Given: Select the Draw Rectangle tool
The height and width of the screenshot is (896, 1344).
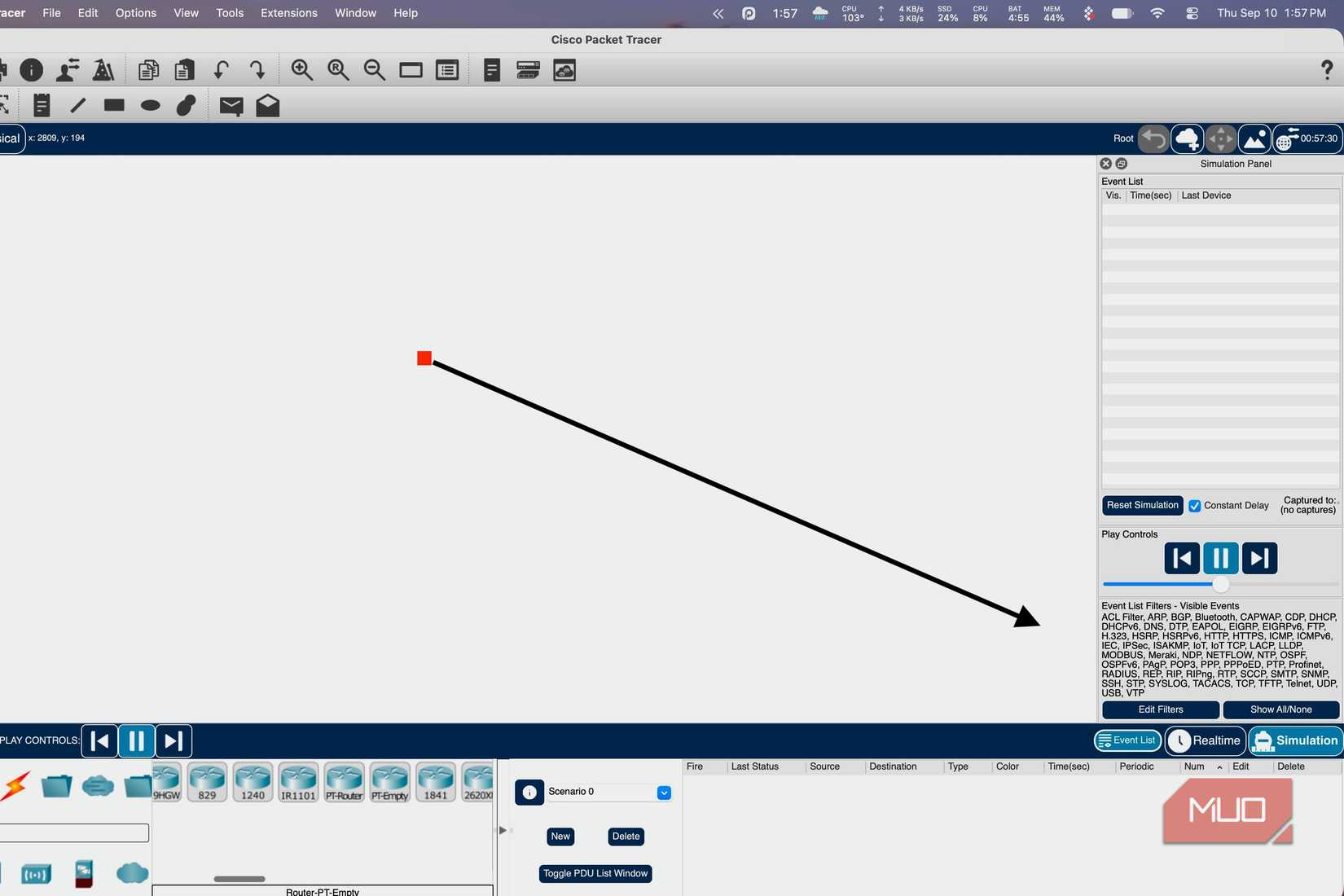Looking at the screenshot, I should [114, 105].
